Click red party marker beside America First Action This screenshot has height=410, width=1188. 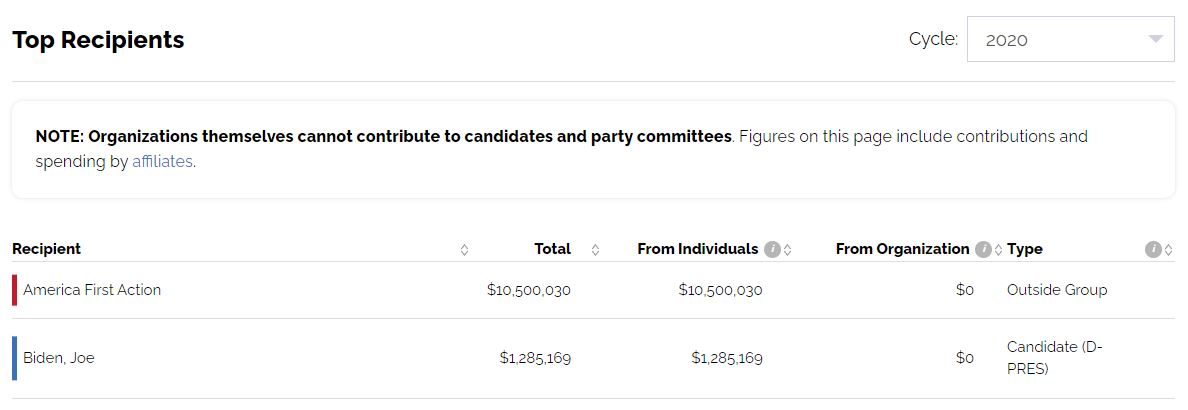pyautogui.click(x=14, y=290)
